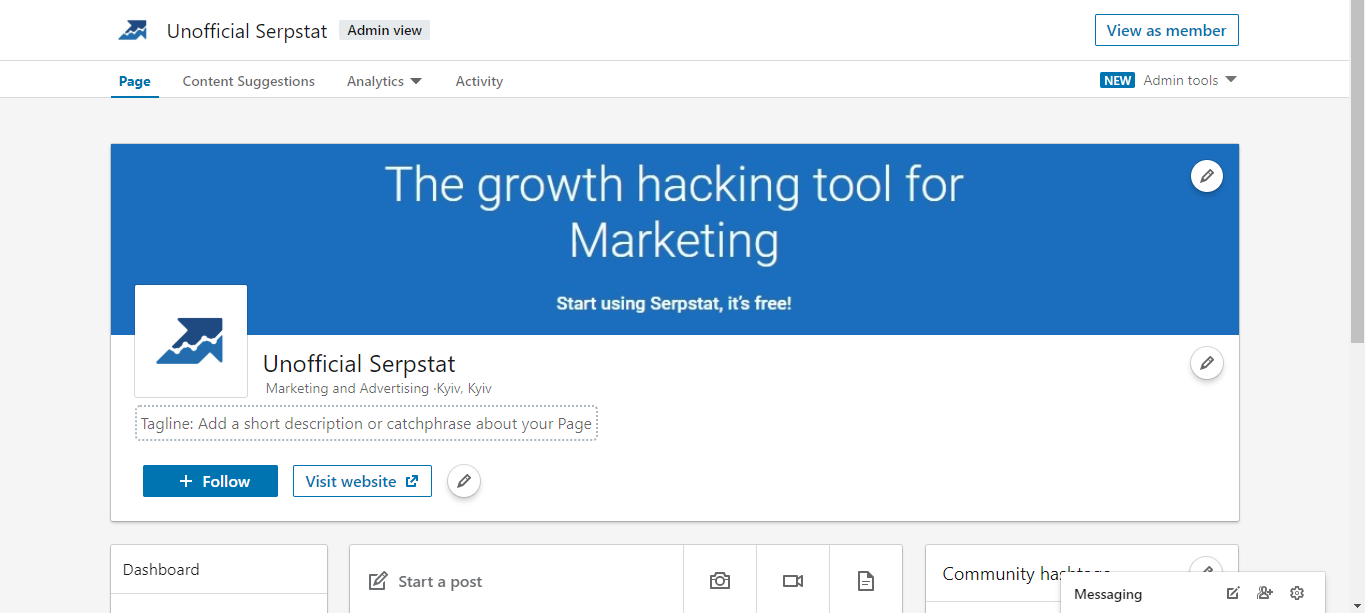The image size is (1365, 613).
Task: Compose new message icon in Messaging
Action: coord(1233,593)
